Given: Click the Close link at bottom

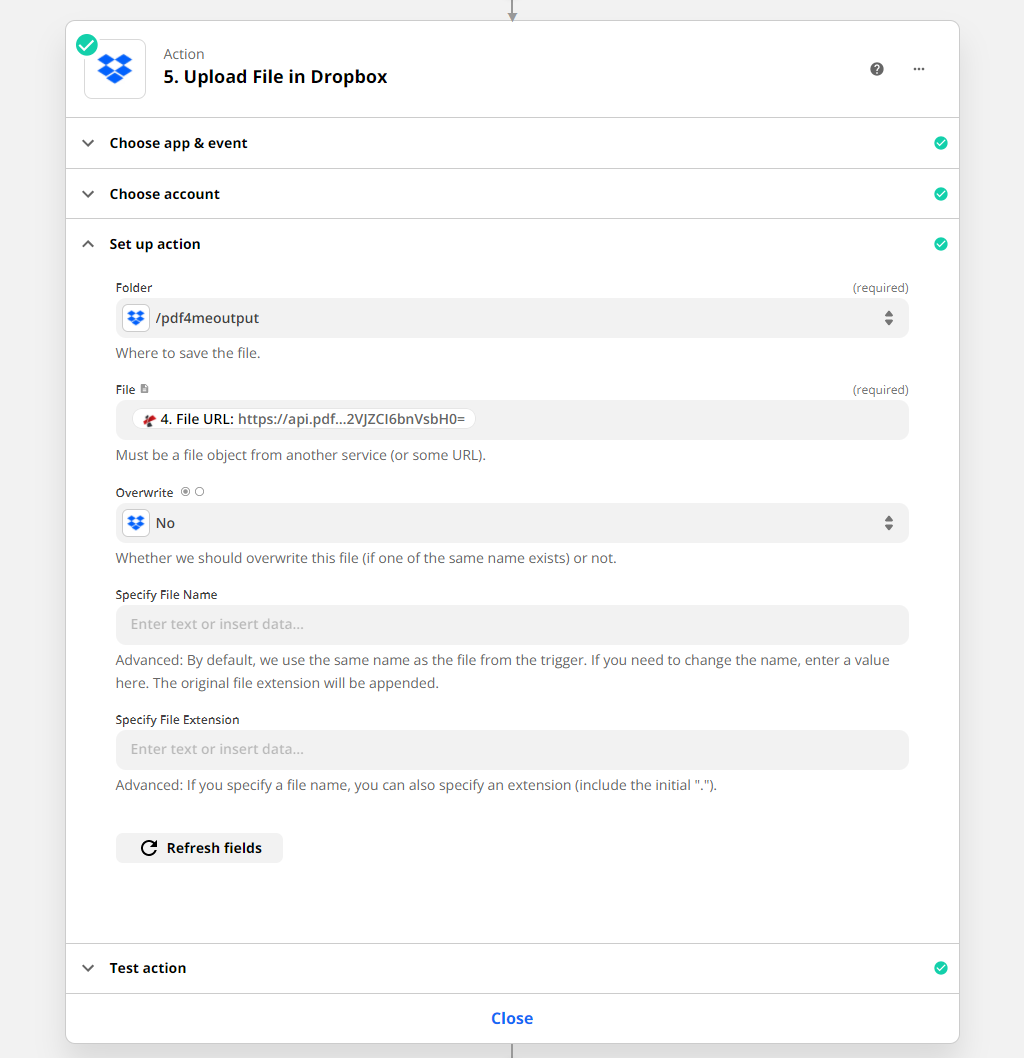Looking at the screenshot, I should pos(511,1018).
